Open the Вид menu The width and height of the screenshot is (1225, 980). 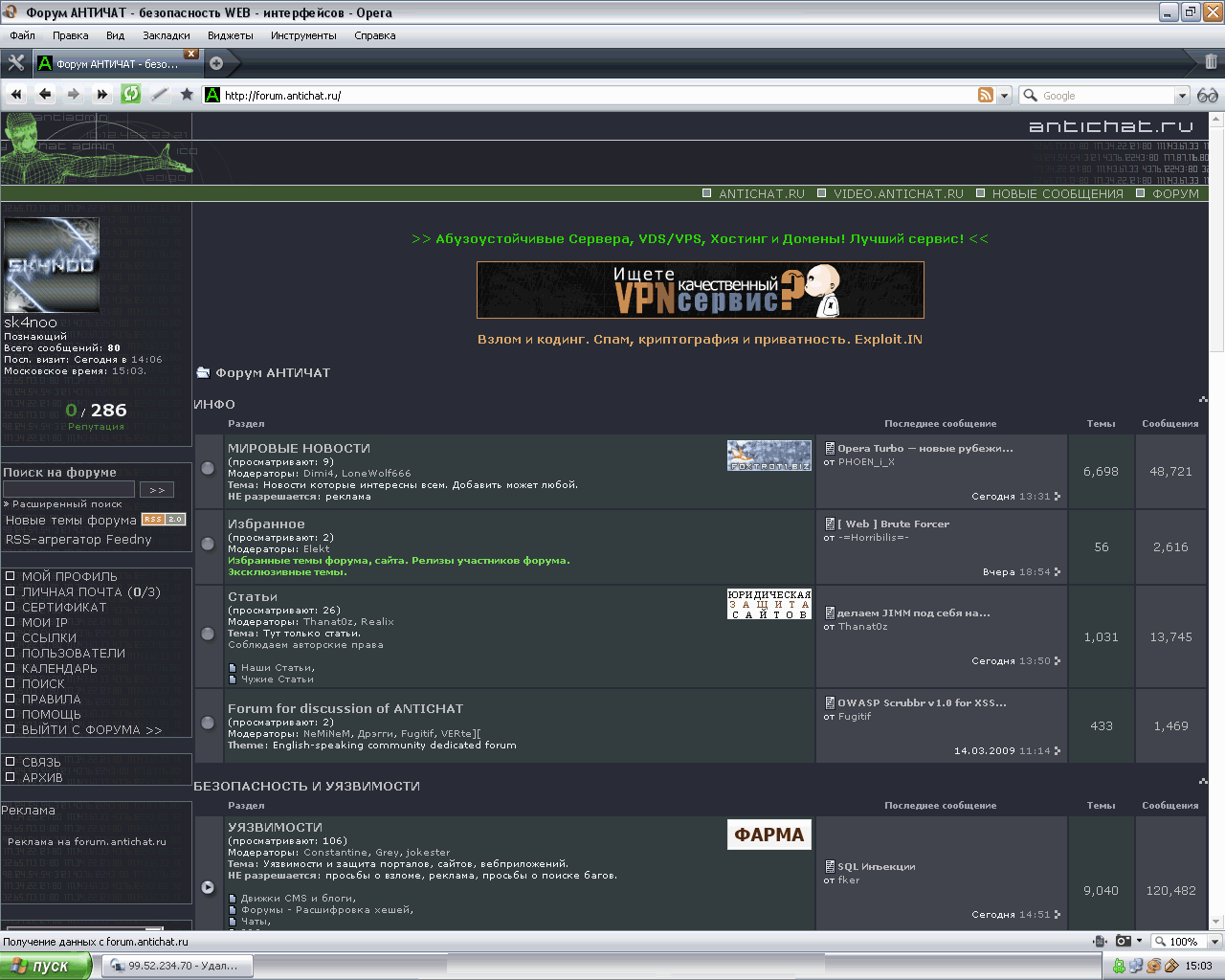(116, 35)
